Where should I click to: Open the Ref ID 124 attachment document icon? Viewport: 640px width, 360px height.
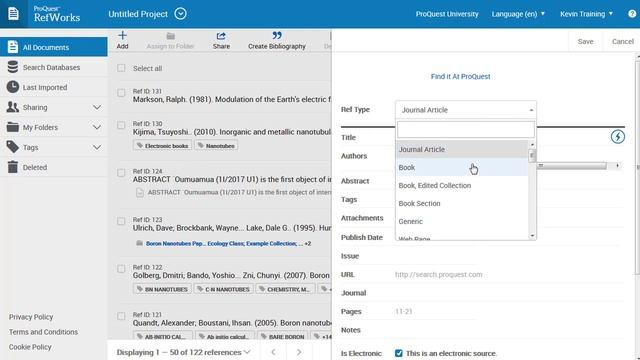(140, 192)
